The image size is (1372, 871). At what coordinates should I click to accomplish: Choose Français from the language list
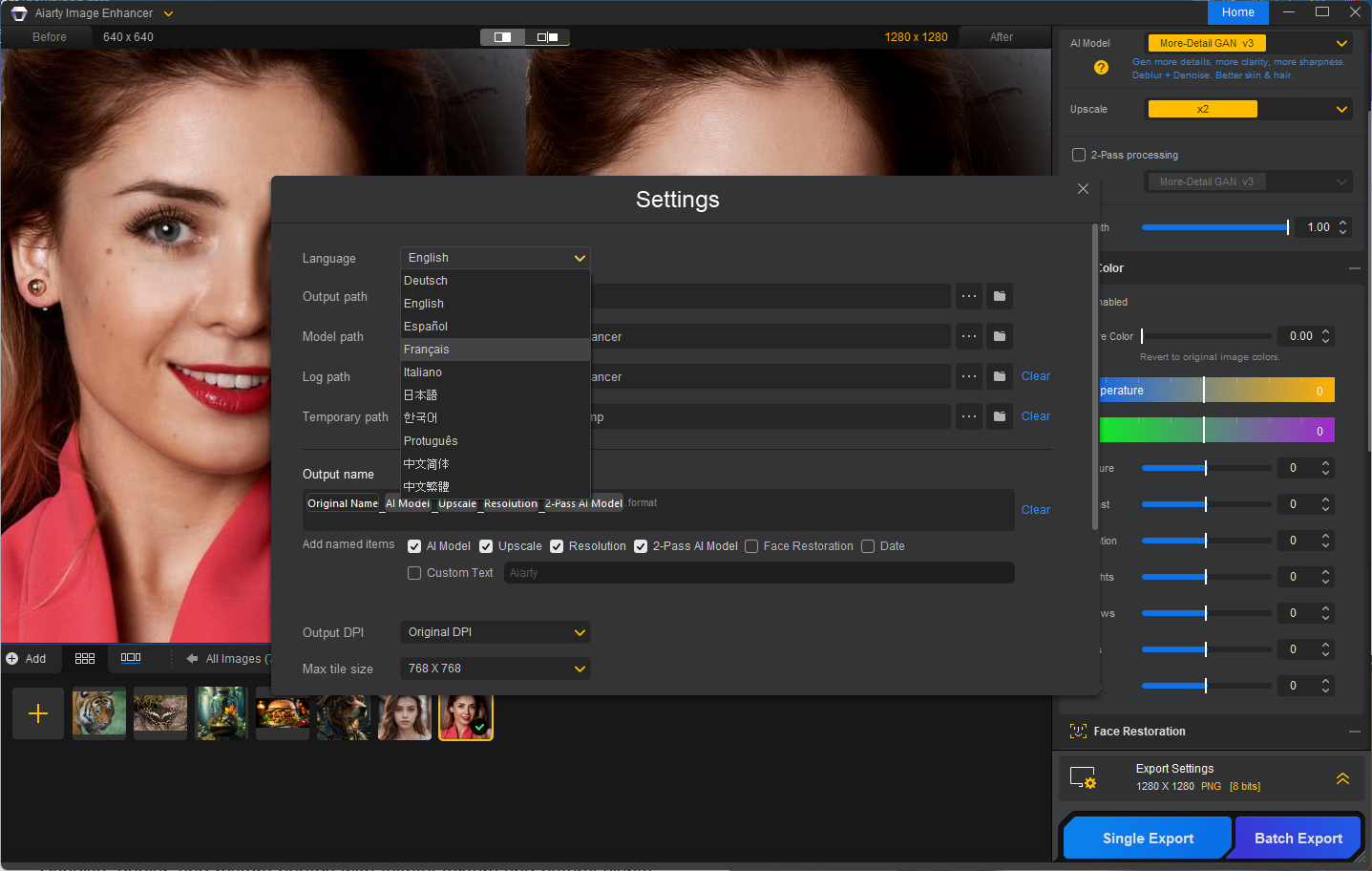point(427,350)
